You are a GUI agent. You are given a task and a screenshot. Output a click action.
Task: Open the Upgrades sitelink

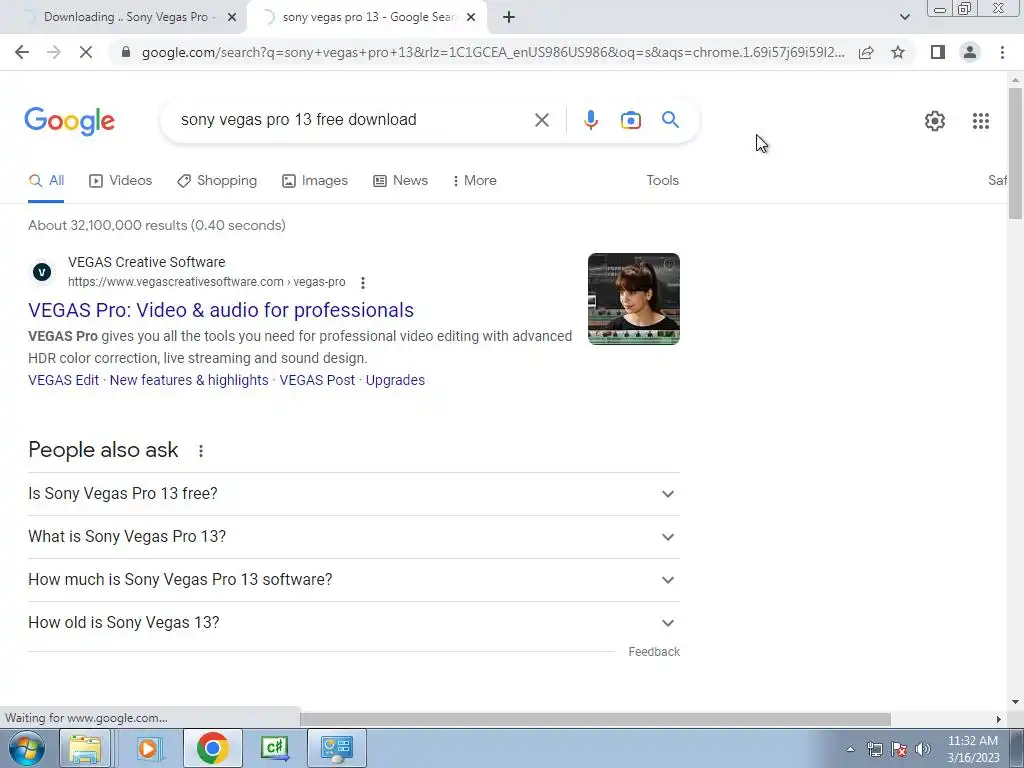click(x=395, y=380)
